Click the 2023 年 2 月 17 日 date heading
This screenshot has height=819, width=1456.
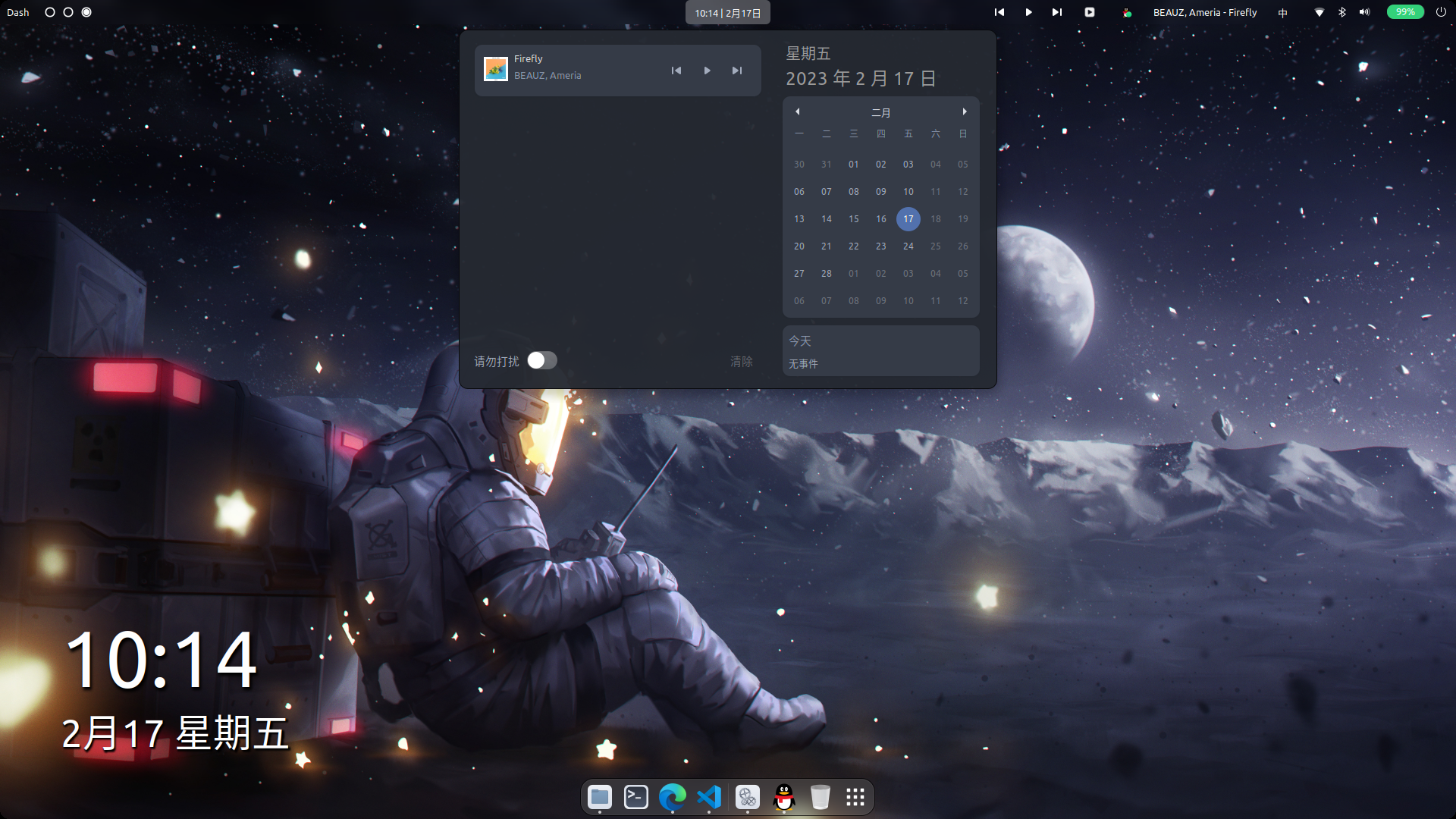(x=861, y=79)
